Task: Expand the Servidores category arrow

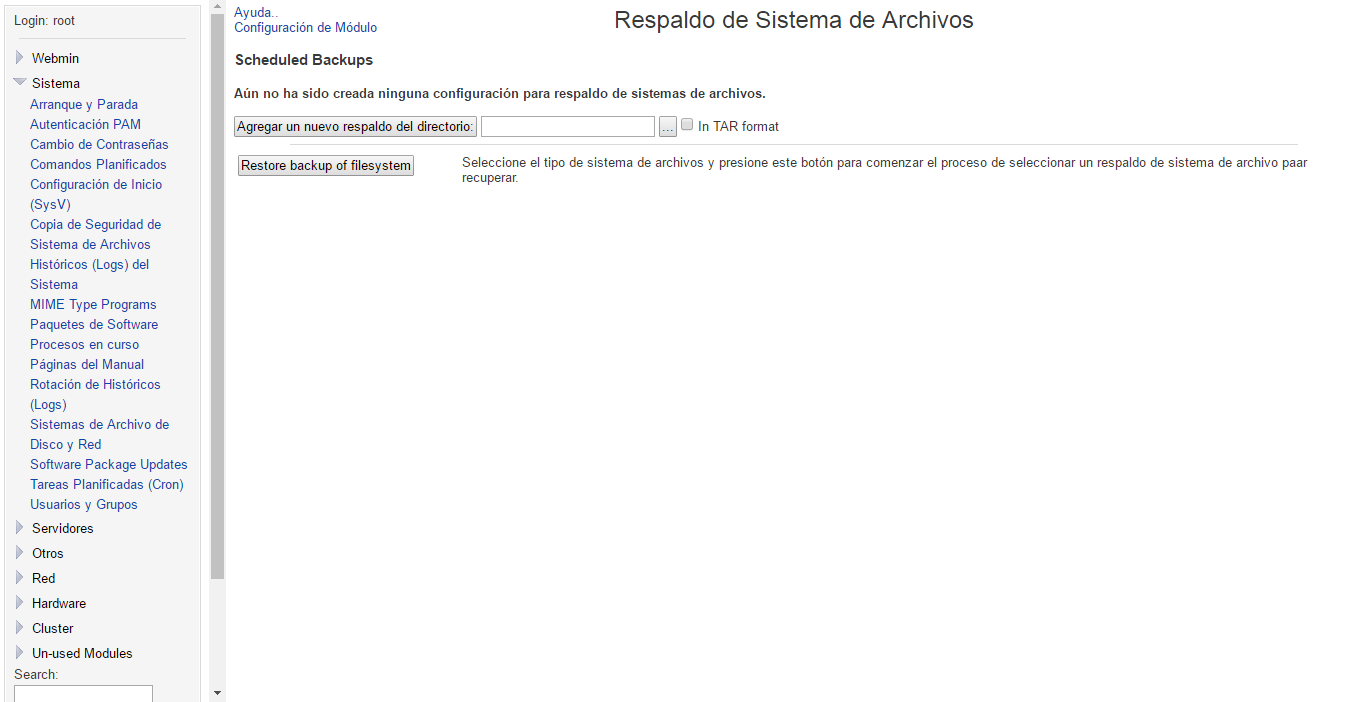Action: tap(19, 528)
